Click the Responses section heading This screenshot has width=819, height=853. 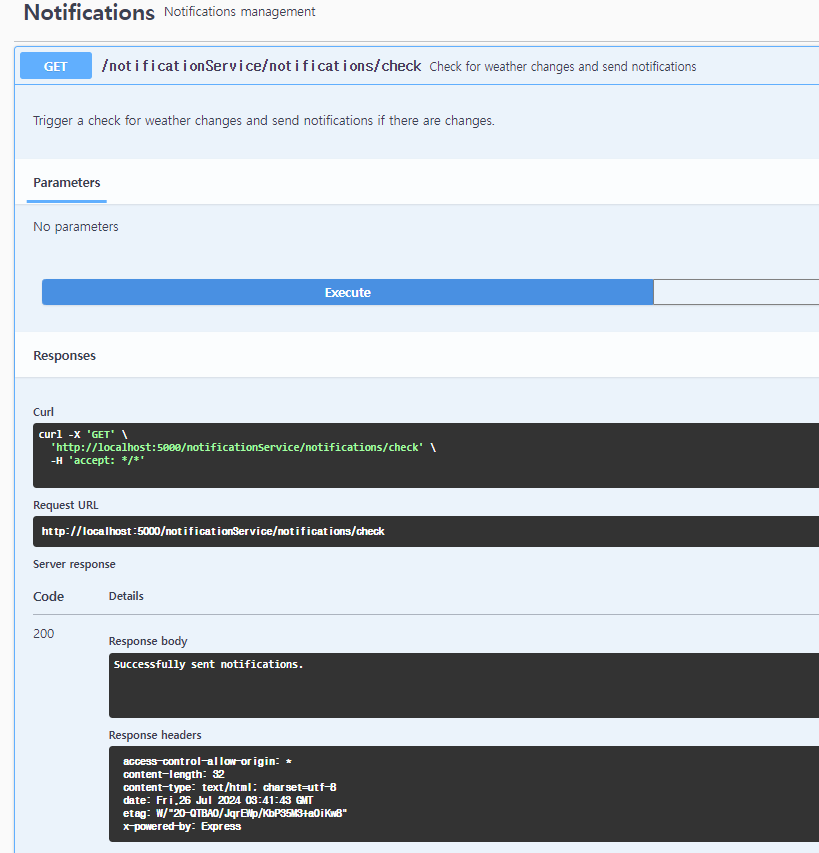click(64, 355)
